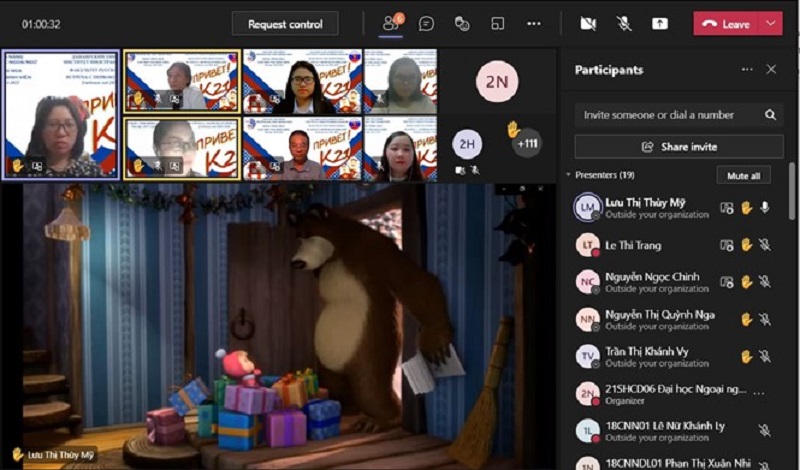The height and width of the screenshot is (470, 800).
Task: Open the Participants panel more options
Action: [746, 70]
